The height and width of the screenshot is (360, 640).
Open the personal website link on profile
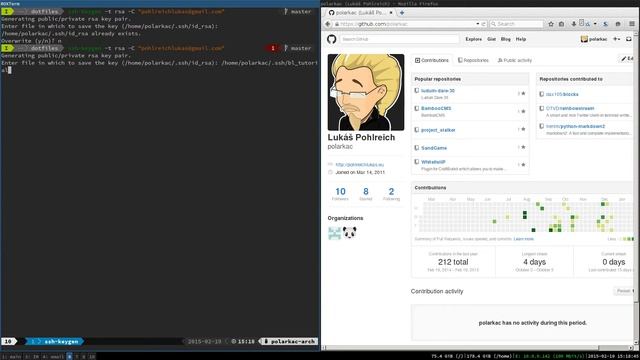point(360,165)
